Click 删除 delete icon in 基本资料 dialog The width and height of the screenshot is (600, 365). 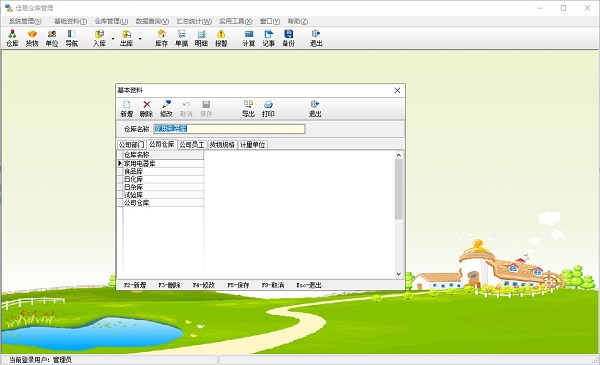coord(147,109)
